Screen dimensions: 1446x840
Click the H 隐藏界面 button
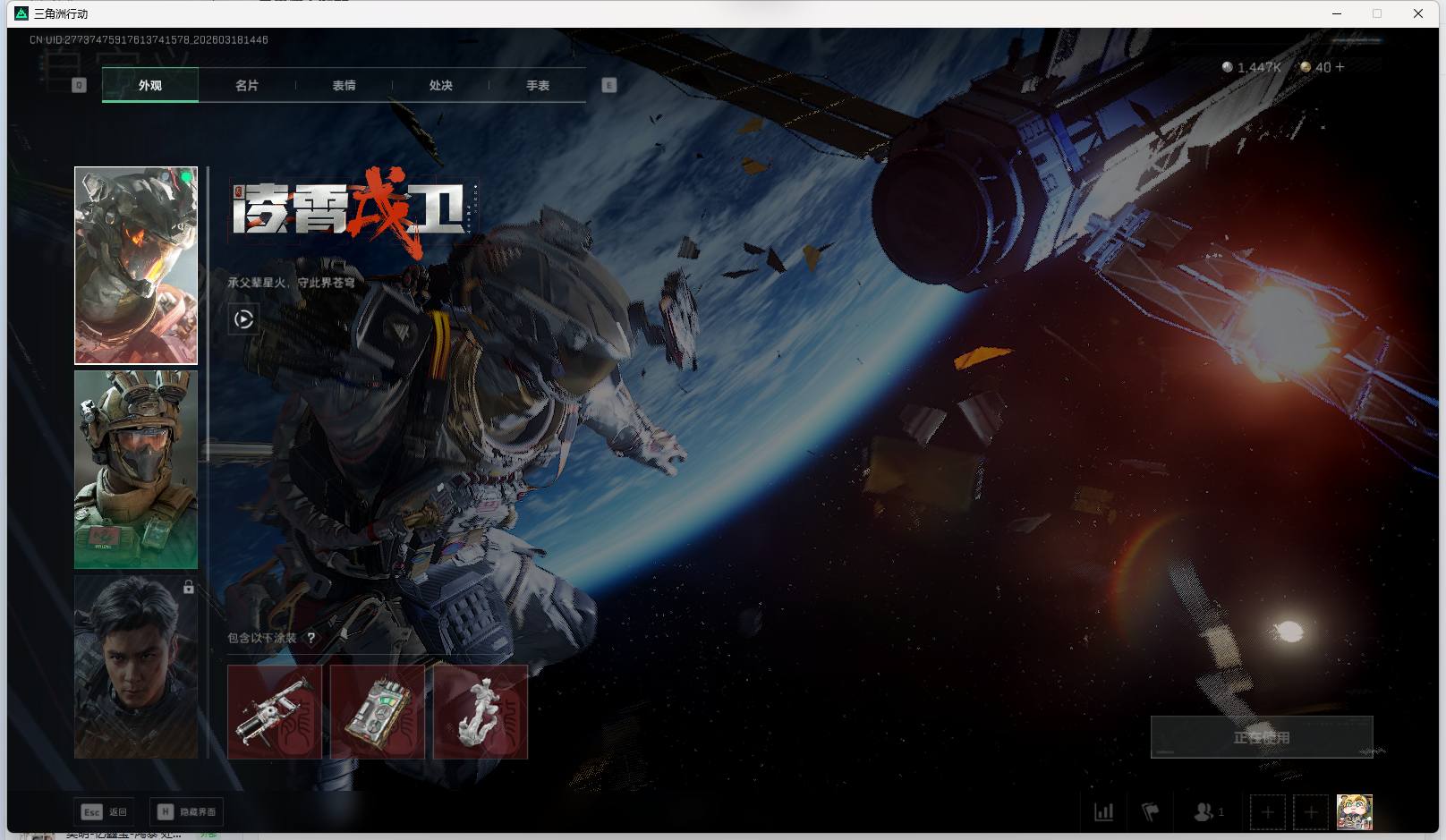187,811
